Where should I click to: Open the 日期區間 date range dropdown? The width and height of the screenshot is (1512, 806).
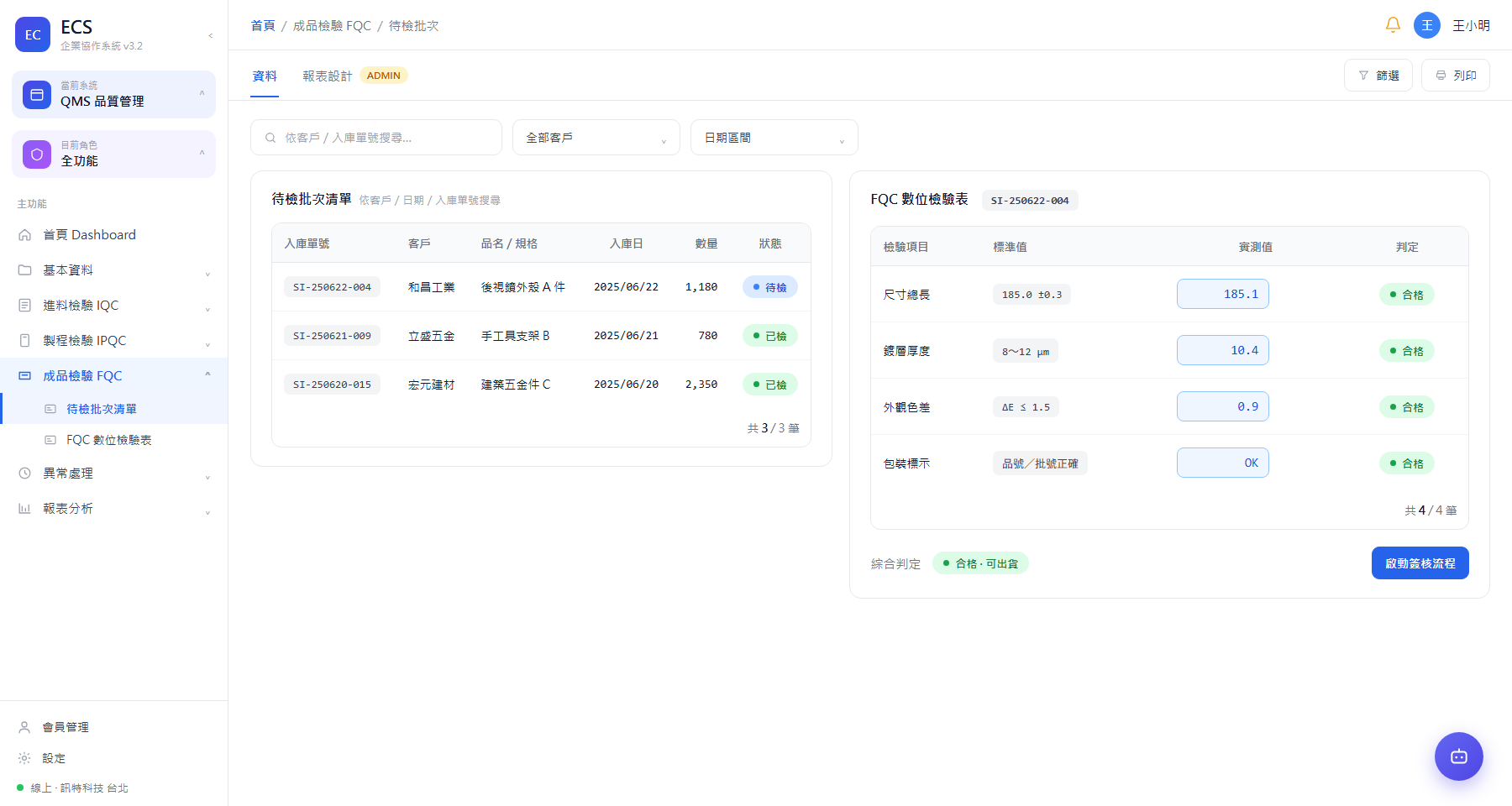click(x=774, y=138)
